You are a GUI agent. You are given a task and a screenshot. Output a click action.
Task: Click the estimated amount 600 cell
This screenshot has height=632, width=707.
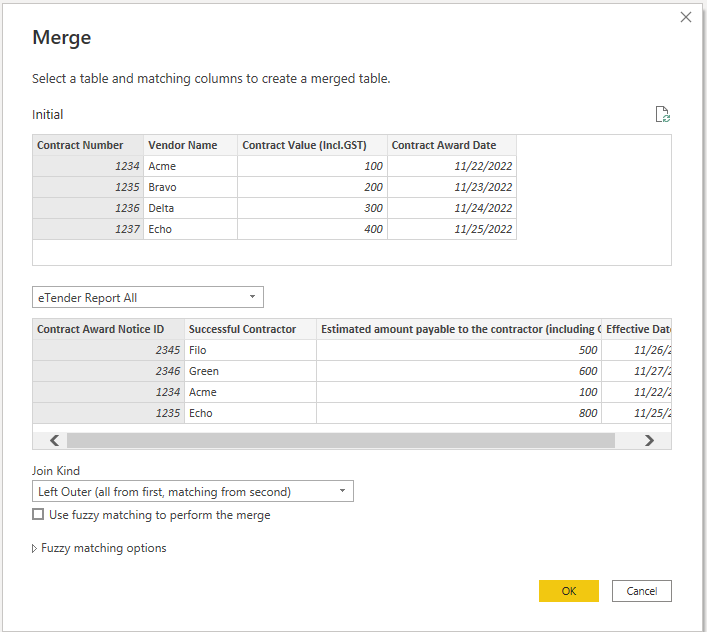click(x=459, y=371)
